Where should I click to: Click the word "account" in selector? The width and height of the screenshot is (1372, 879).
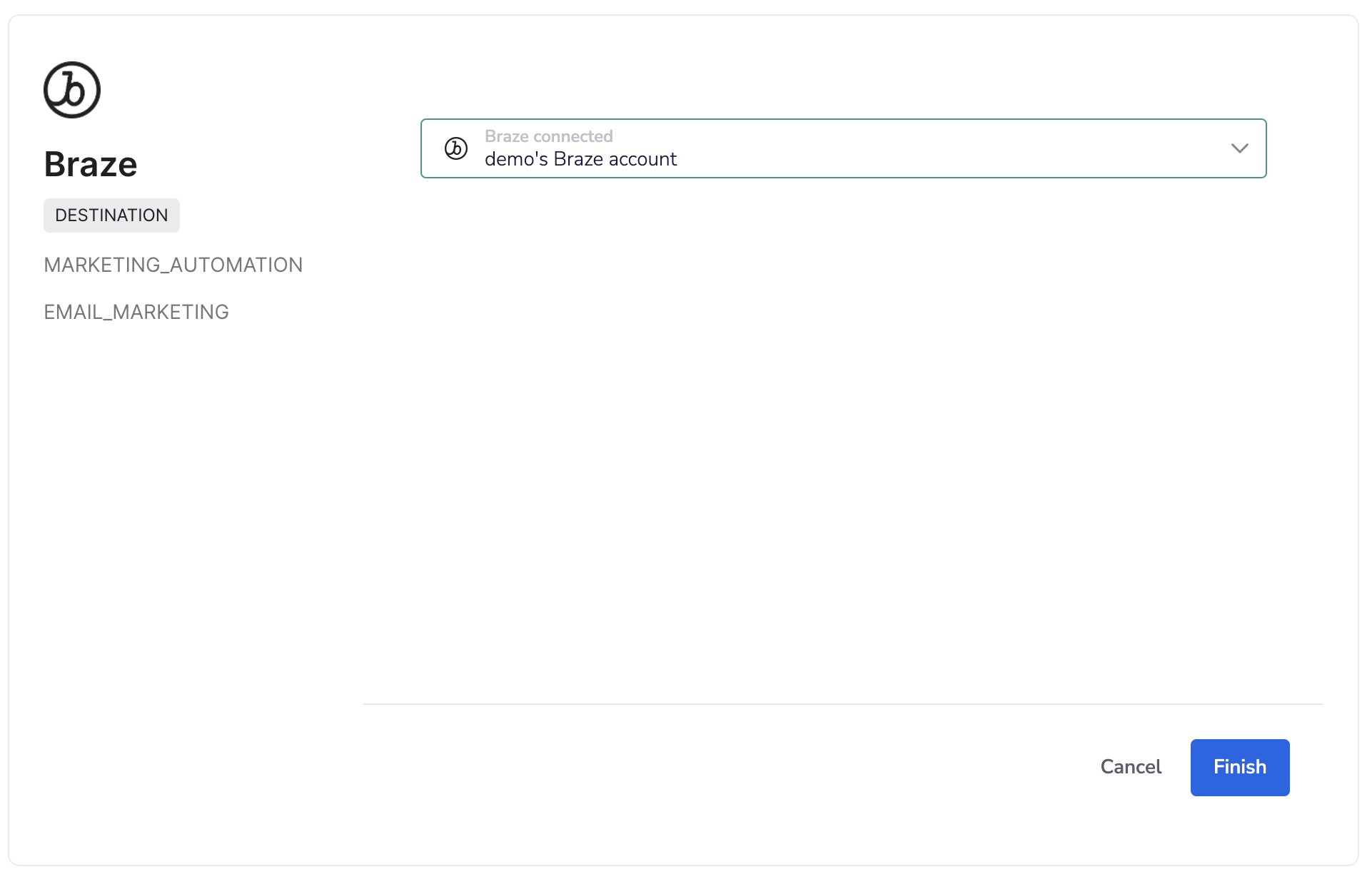(642, 159)
